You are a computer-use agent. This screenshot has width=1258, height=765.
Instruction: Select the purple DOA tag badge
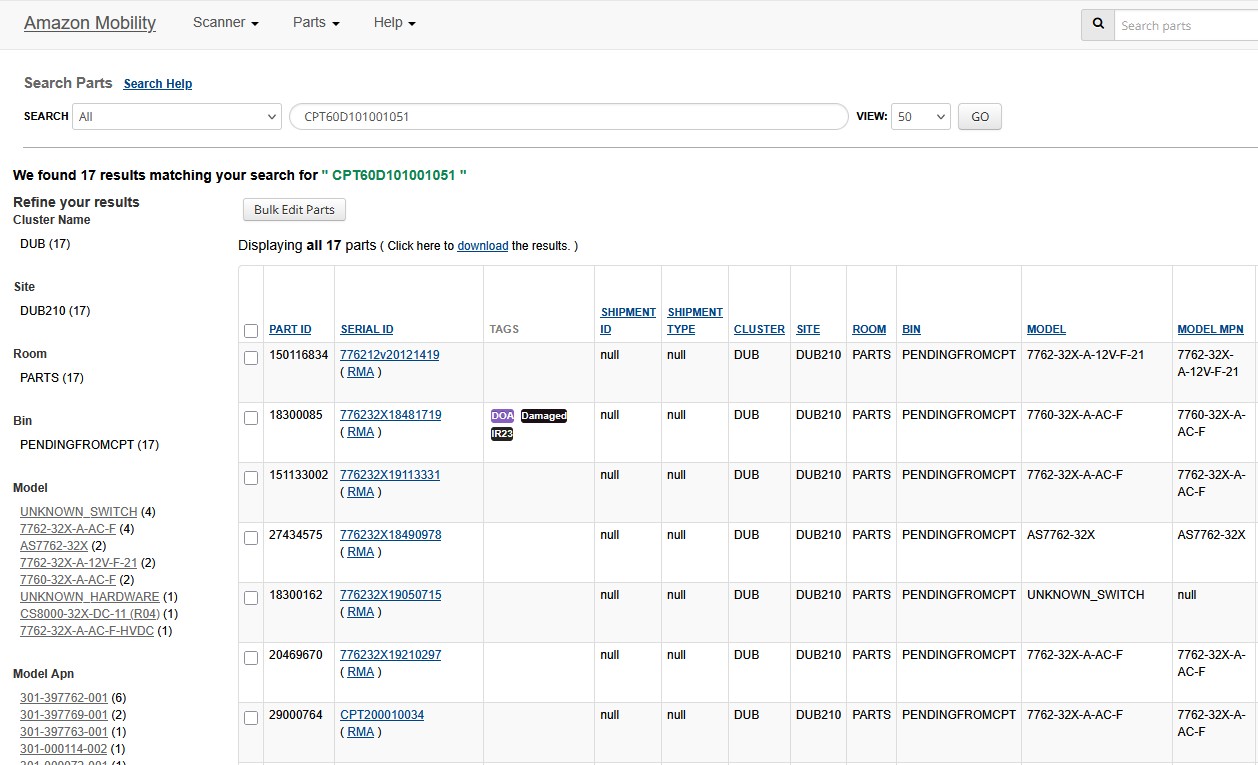click(501, 414)
